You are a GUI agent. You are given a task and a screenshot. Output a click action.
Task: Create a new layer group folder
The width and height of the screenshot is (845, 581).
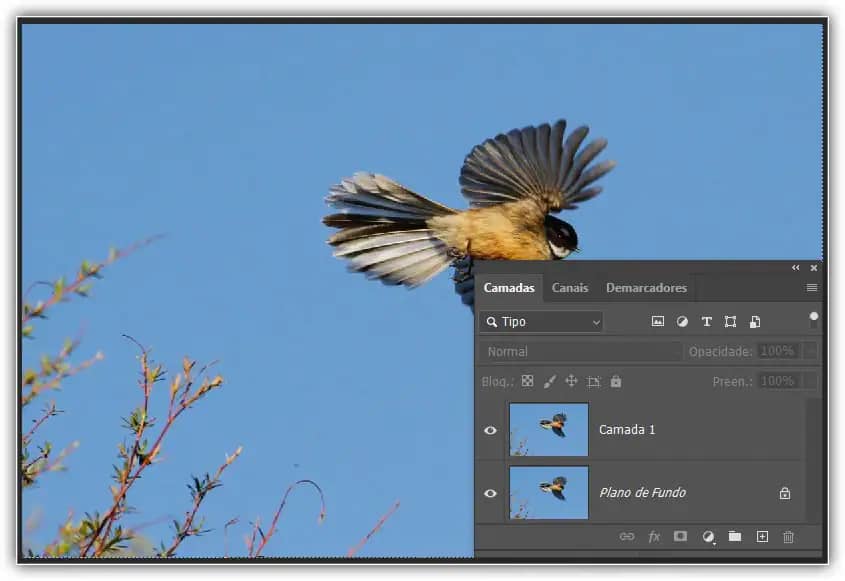coord(735,537)
